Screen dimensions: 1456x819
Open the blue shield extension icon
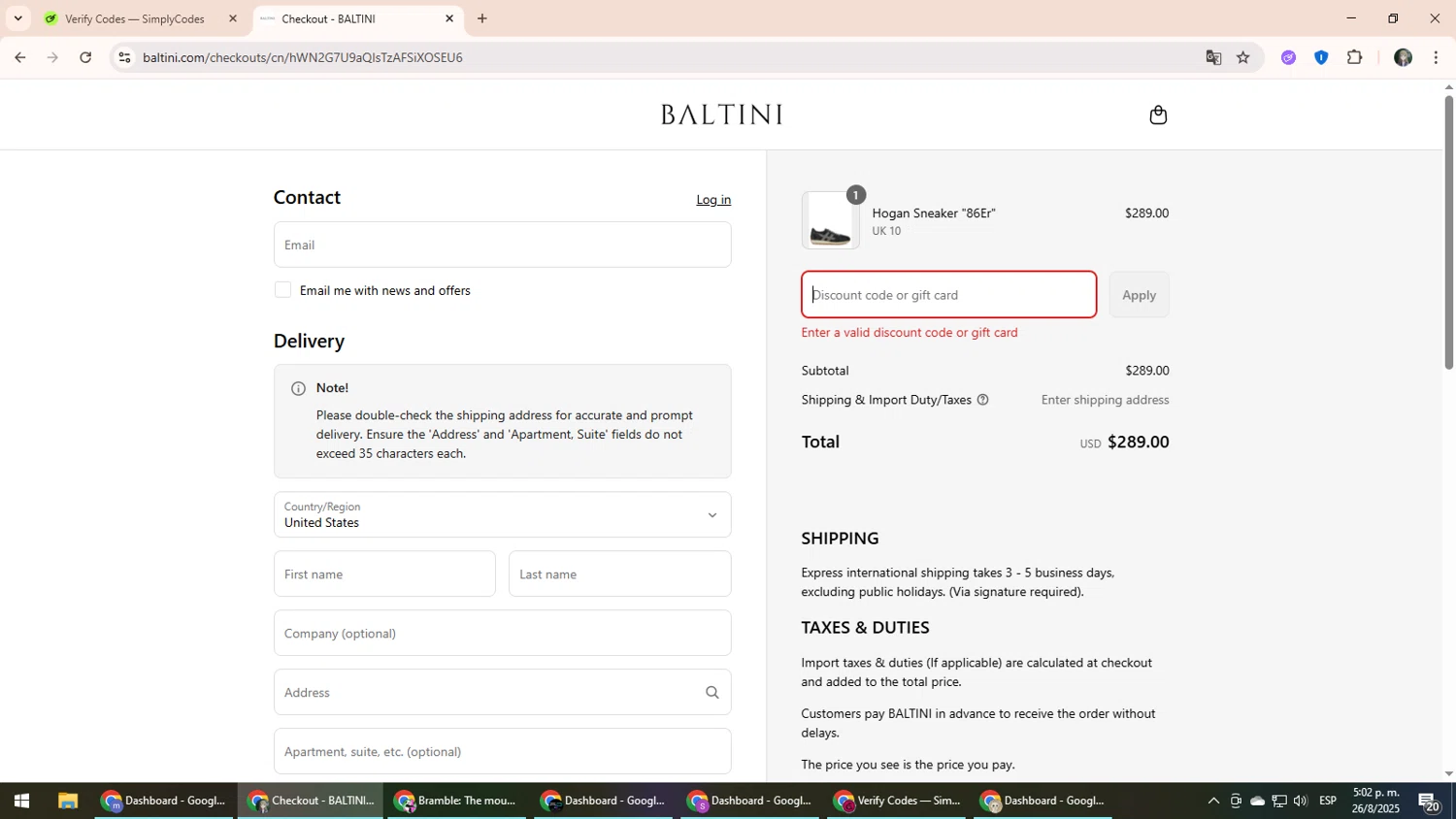coord(1321,57)
